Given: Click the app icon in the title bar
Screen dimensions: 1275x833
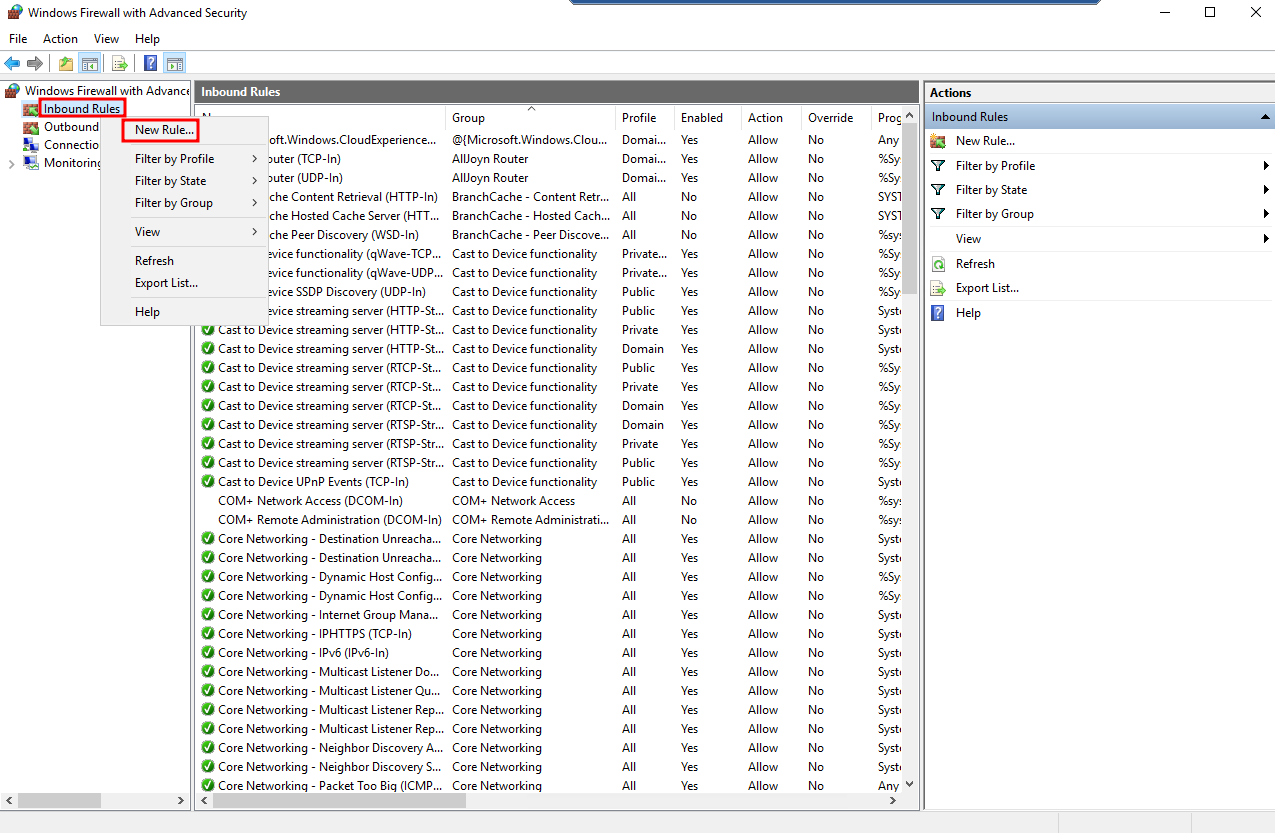Looking at the screenshot, I should (x=14, y=13).
